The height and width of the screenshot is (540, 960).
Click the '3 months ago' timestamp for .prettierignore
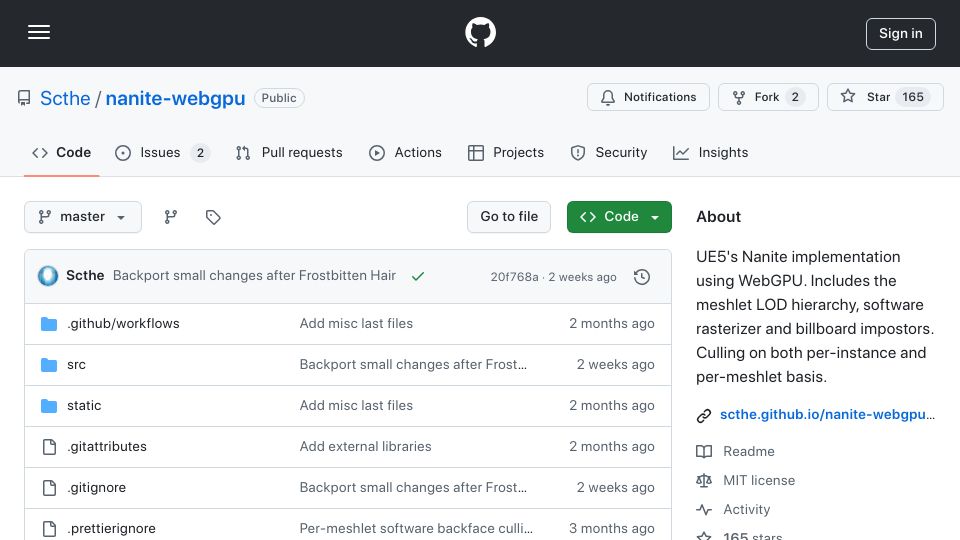[612, 528]
